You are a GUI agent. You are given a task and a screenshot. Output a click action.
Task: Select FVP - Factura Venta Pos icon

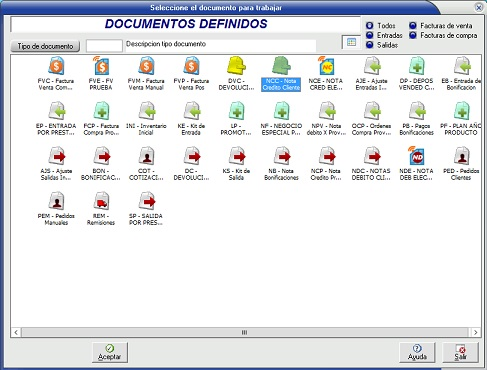pyautogui.click(x=191, y=66)
